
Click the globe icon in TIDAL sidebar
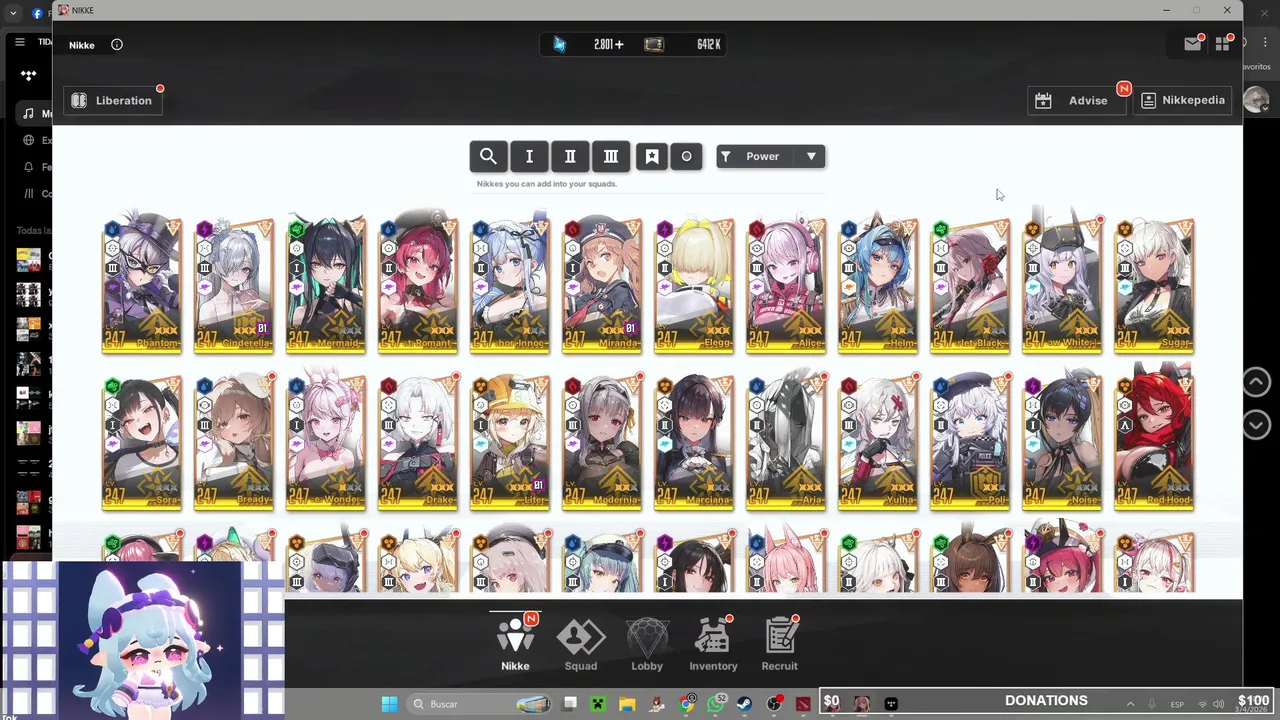coord(28,140)
